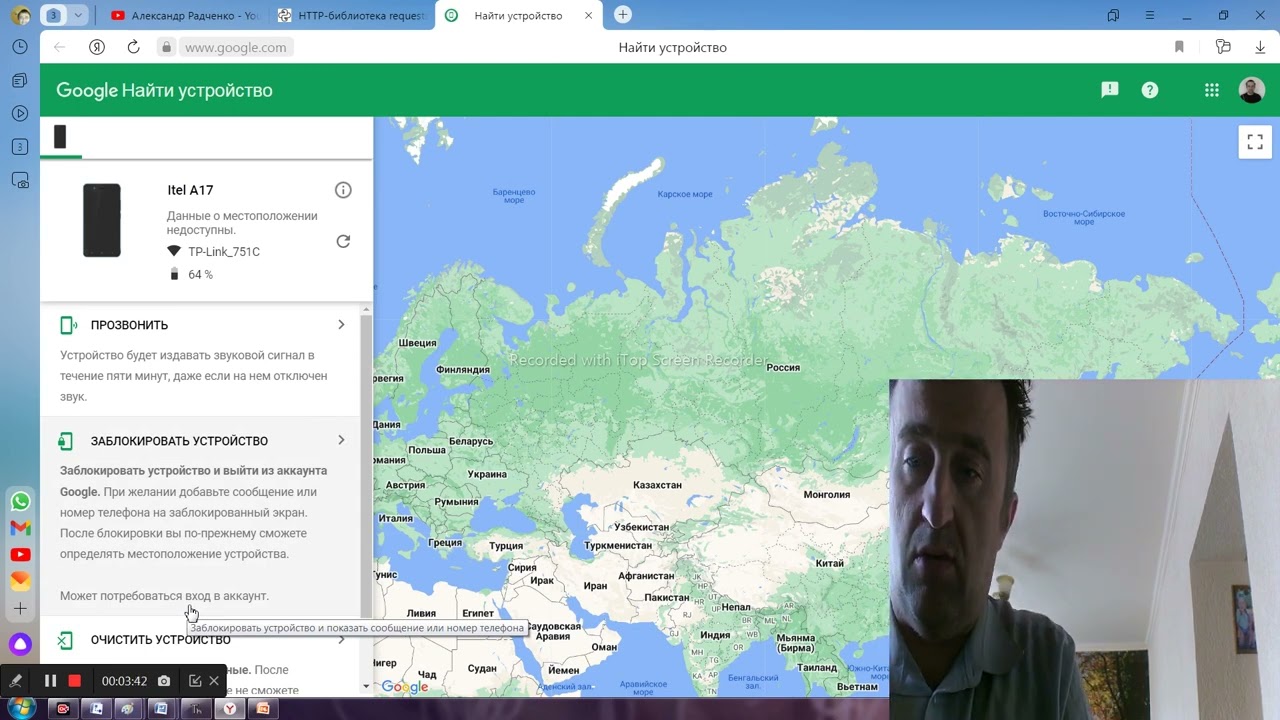
Task: Open ЗАБЛОКИРОВАТЬ УСТРОЙСТВО option
Action: coord(200,441)
